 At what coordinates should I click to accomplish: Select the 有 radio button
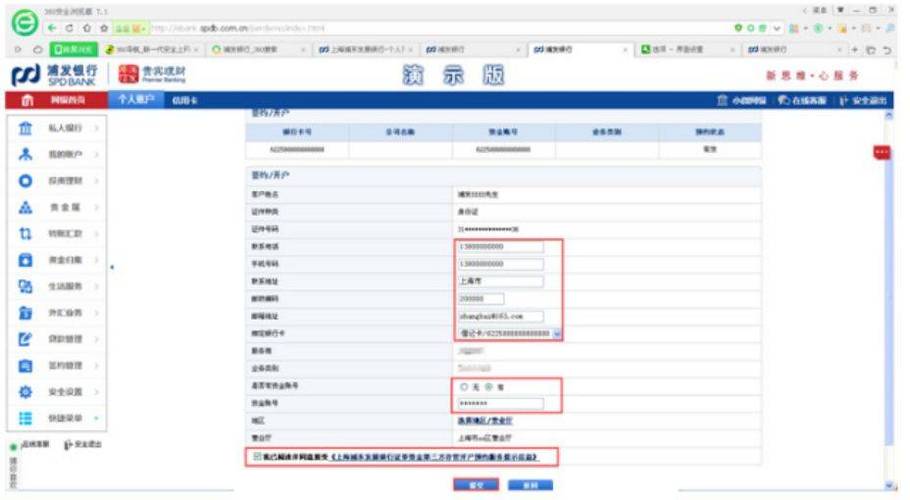pos(489,386)
